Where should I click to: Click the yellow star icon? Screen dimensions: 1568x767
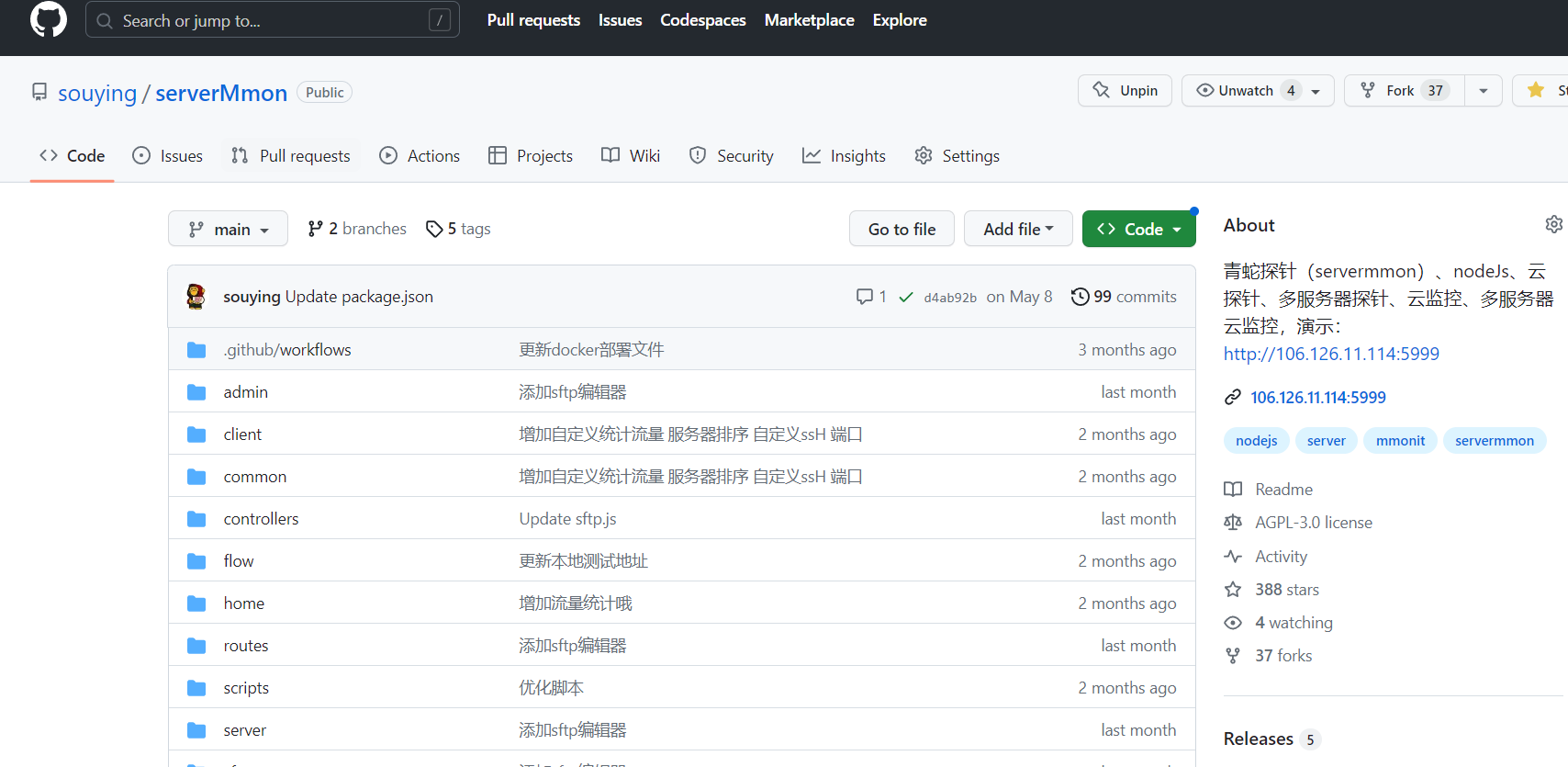point(1536,90)
